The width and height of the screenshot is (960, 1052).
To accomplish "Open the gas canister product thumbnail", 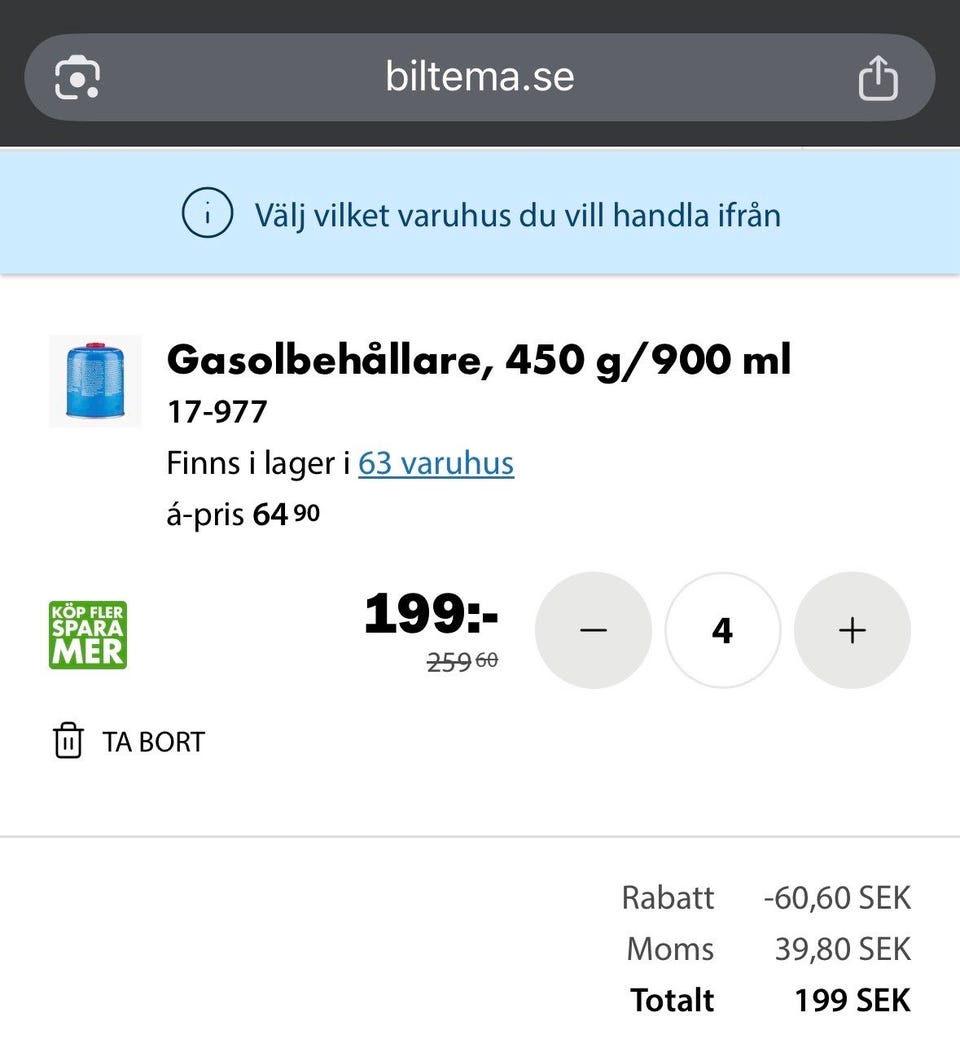I will click(95, 382).
